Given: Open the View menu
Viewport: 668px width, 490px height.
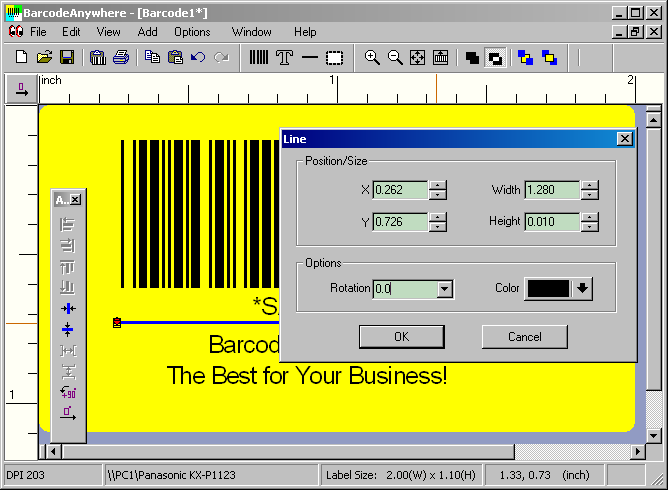Looking at the screenshot, I should pyautogui.click(x=108, y=32).
